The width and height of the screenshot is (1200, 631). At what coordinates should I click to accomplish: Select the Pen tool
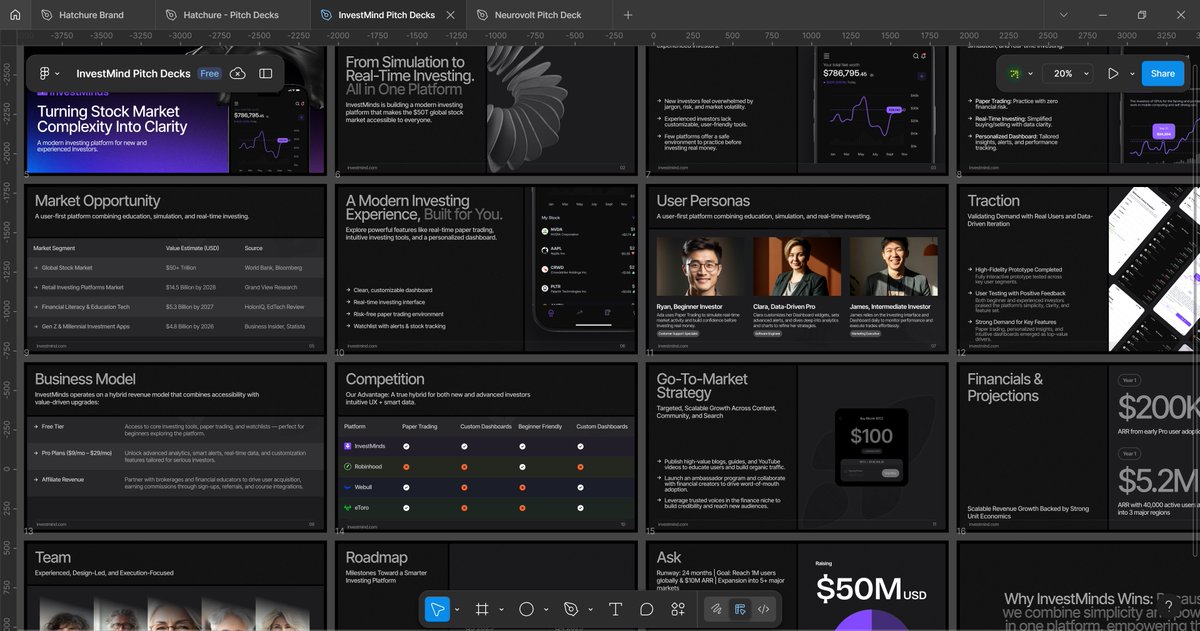pos(571,608)
